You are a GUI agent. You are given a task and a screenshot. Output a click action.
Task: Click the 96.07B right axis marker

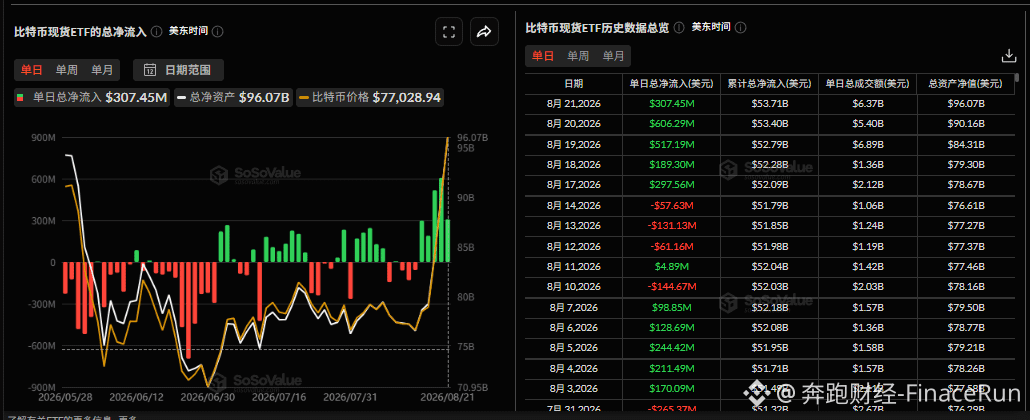coord(472,138)
